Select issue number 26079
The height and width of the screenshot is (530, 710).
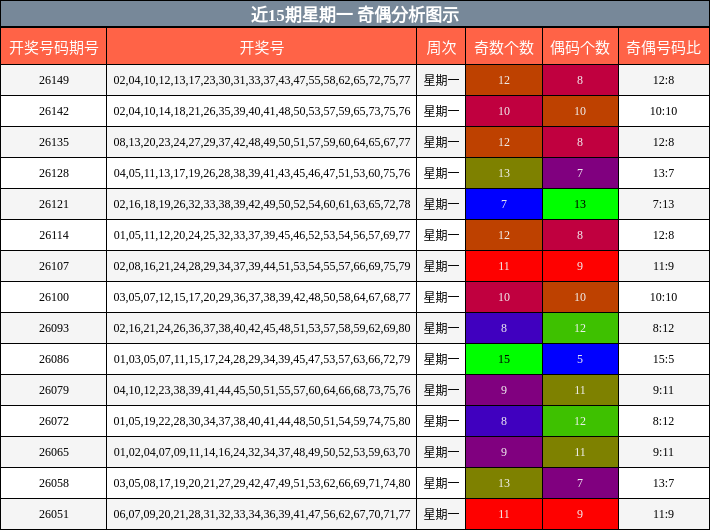[x=54, y=390]
